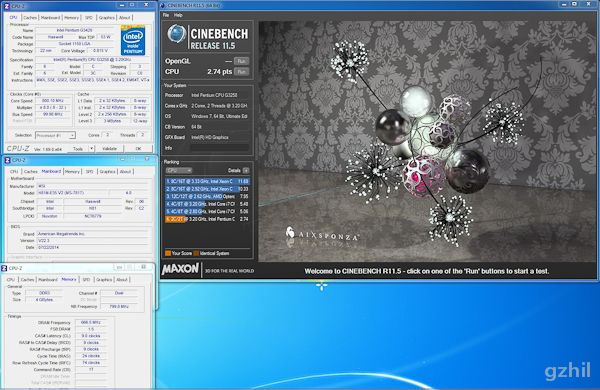The height and width of the screenshot is (390, 600).
Task: Run the CPU benchmark
Action: click(241, 72)
